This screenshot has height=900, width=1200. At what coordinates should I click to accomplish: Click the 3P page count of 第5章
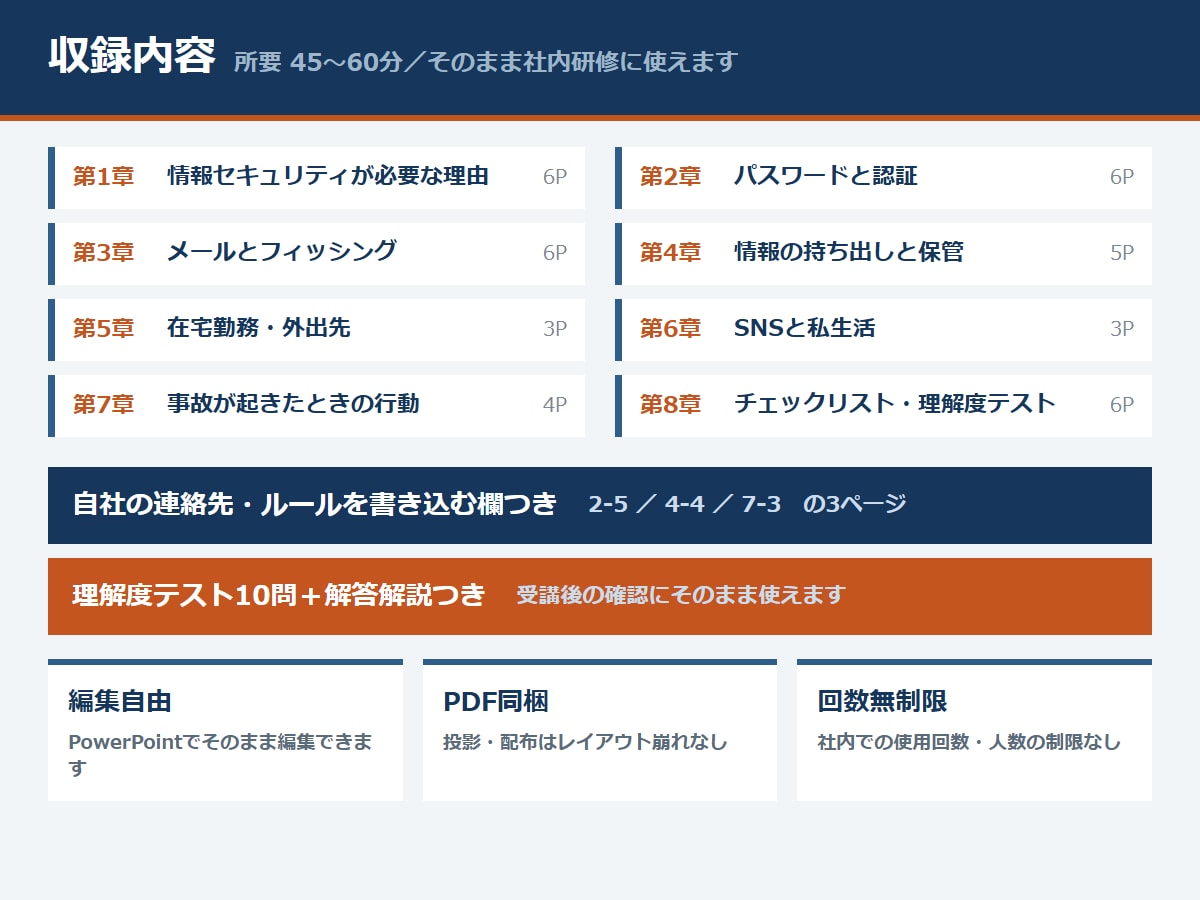tap(555, 329)
